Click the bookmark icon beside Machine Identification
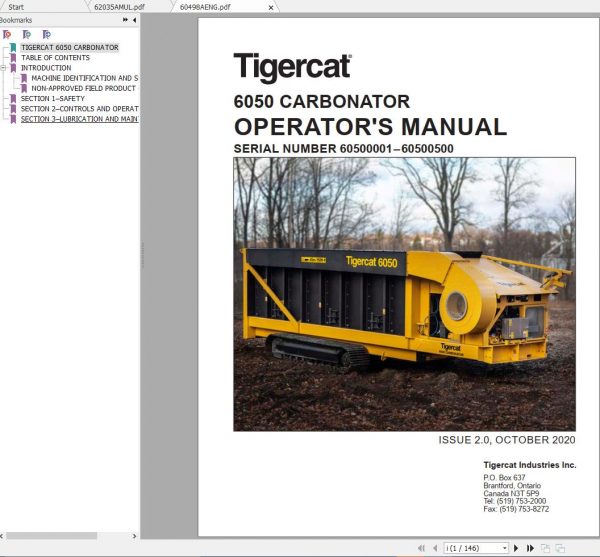 click(x=24, y=78)
